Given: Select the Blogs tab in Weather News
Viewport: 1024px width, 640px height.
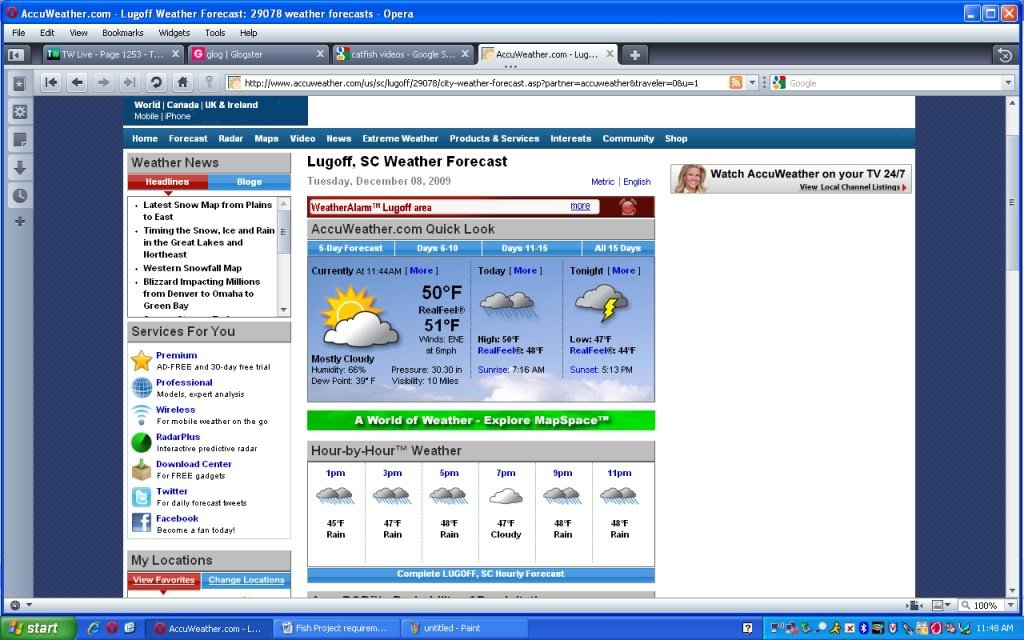Looking at the screenshot, I should pyautogui.click(x=249, y=182).
